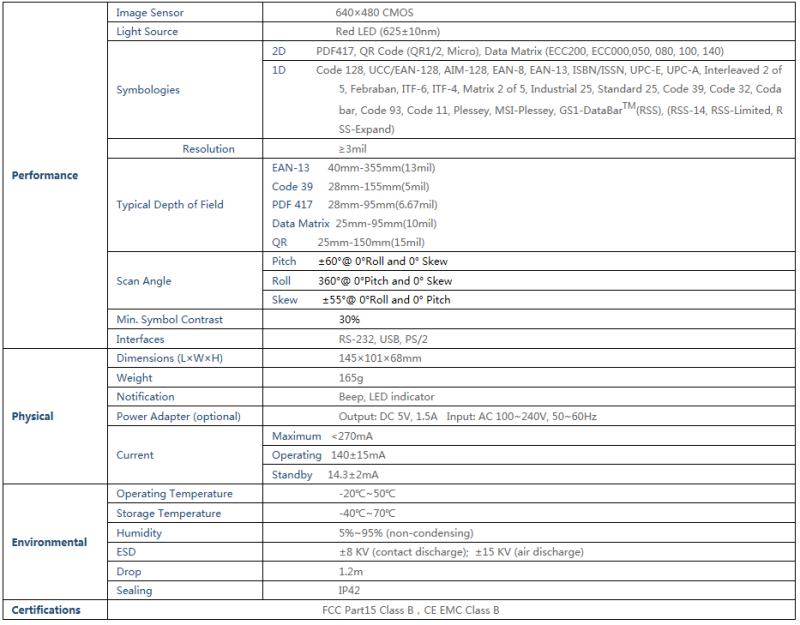Select the Physical category heading

pos(32,416)
